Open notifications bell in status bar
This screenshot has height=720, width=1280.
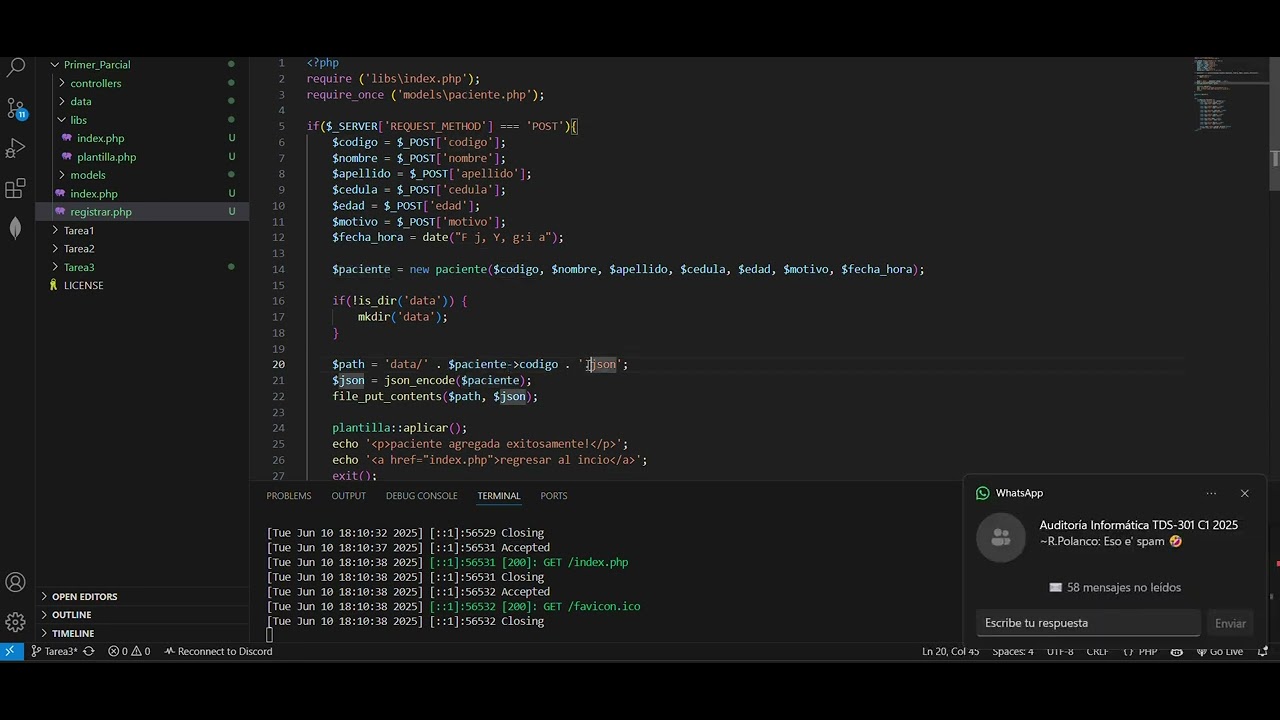pos(1260,651)
